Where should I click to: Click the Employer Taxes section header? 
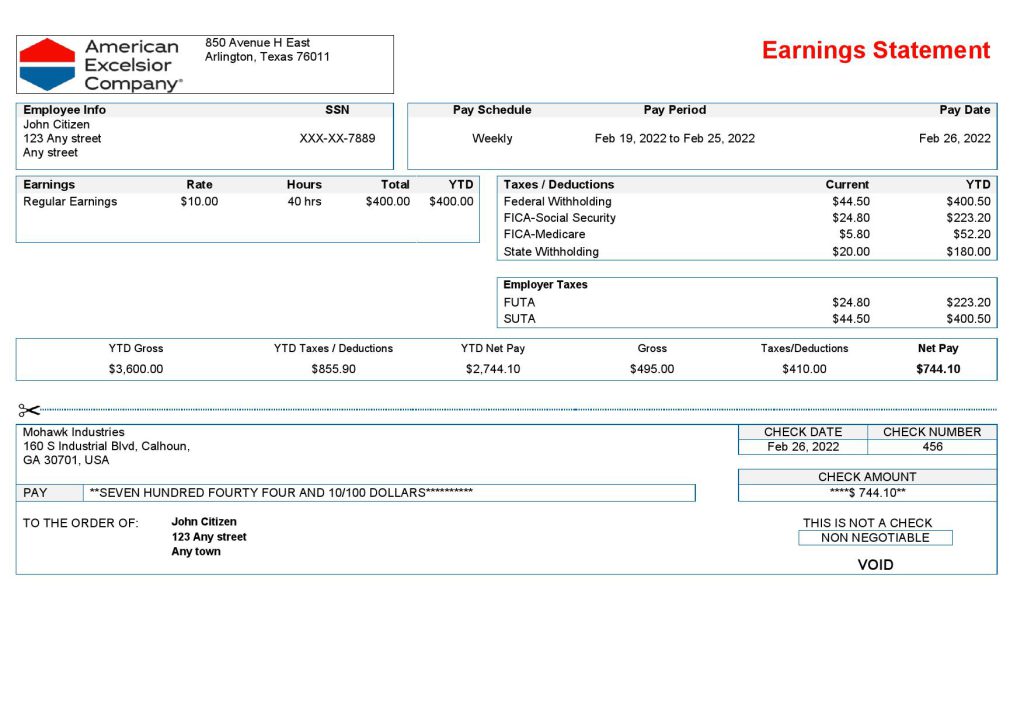(545, 285)
